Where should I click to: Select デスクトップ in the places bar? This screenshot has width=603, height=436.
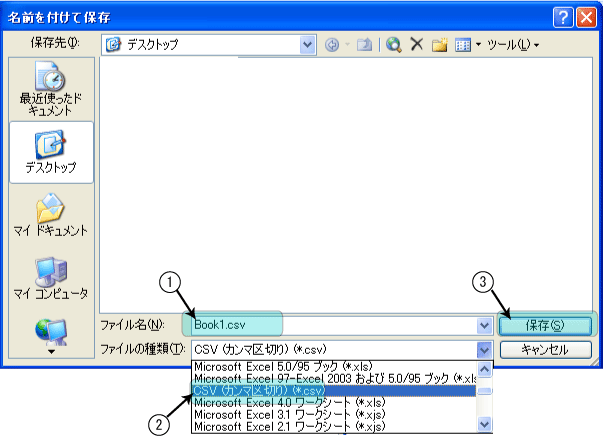51,152
